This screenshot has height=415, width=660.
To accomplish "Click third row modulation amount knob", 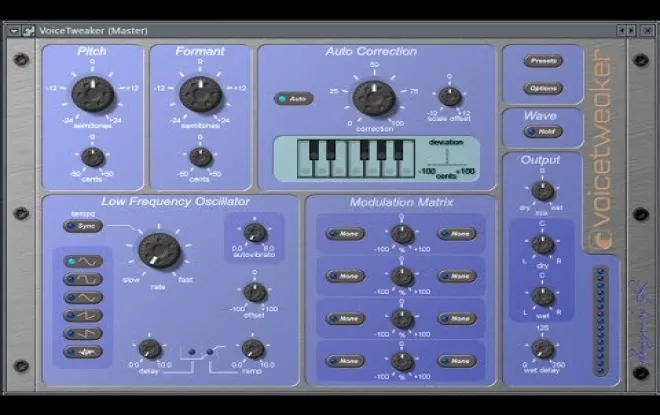I will point(402,319).
